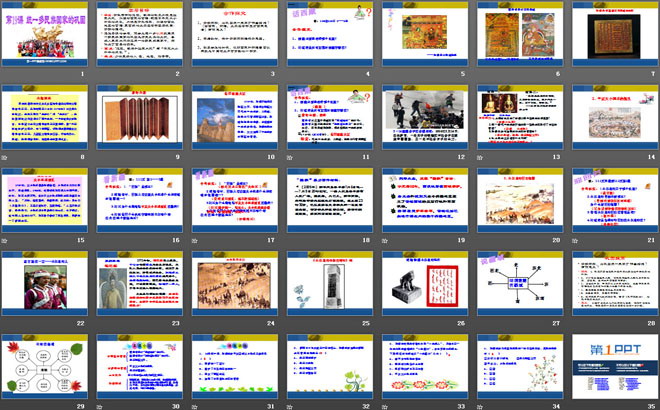Select slide 18 thumbnail with black paragraph text
This screenshot has height=410, width=660.
(330, 201)
